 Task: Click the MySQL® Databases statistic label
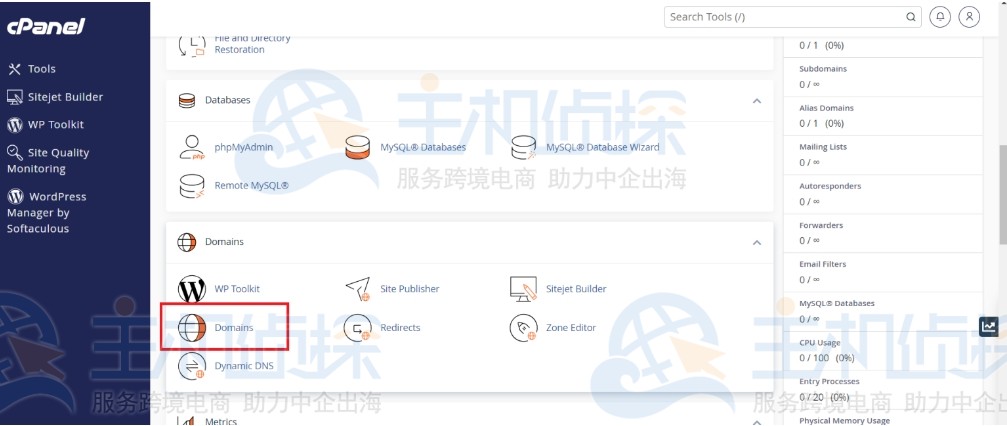coord(836,303)
